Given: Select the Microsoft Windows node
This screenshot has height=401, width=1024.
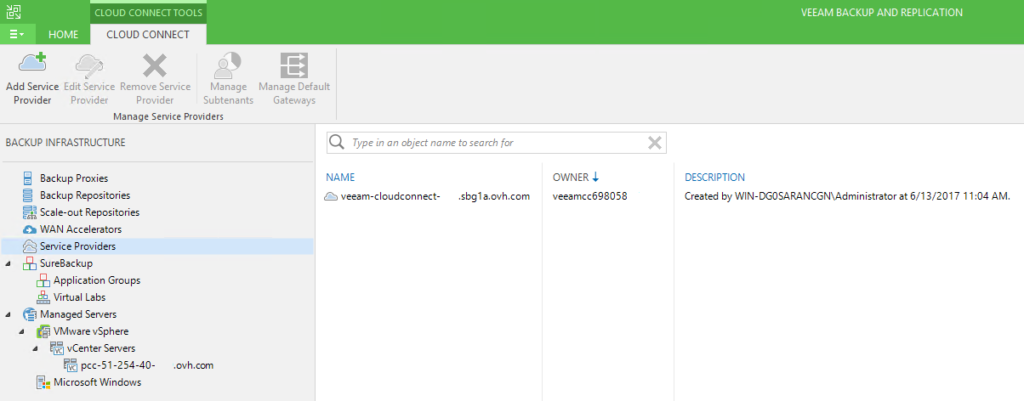Looking at the screenshot, I should coord(97,382).
